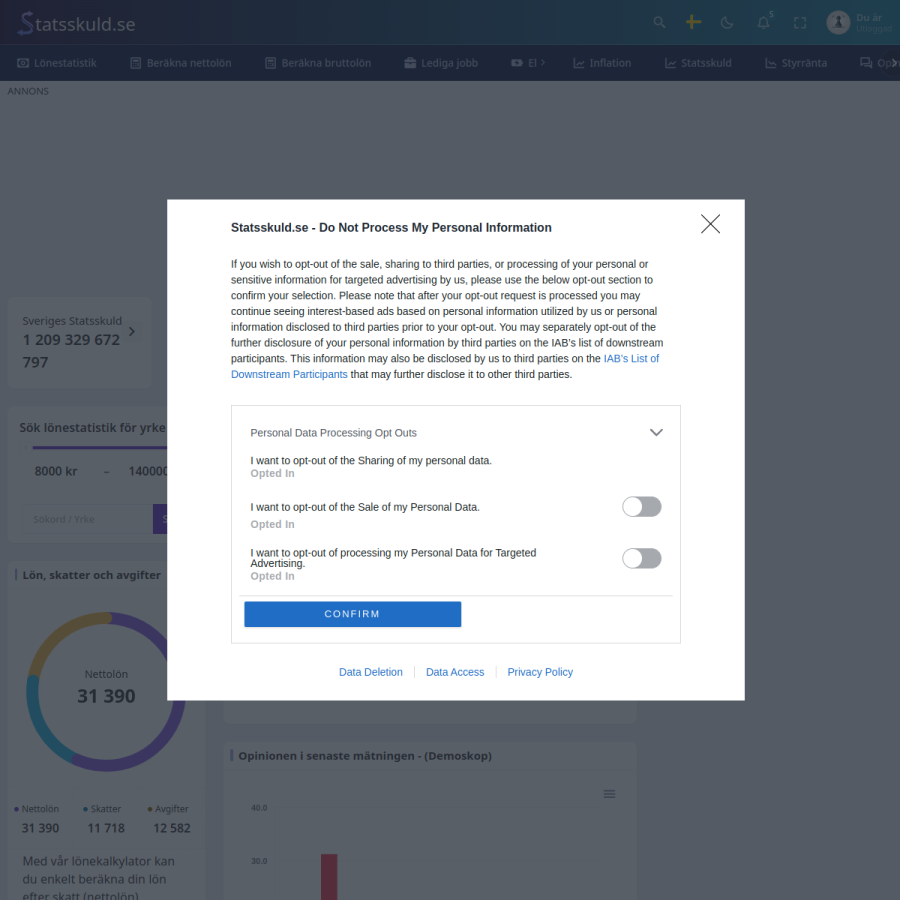Toggle opt-out of Targeted Advertising processing

(x=642, y=558)
